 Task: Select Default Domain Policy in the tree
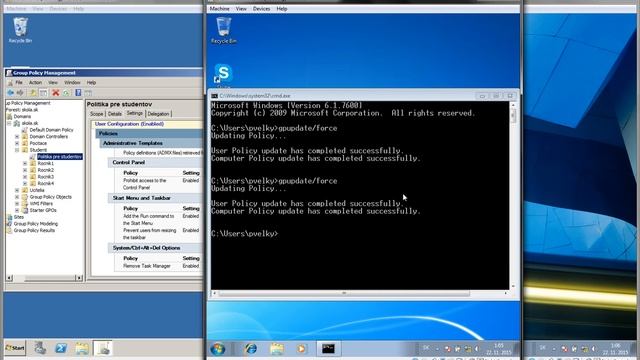(x=51, y=130)
